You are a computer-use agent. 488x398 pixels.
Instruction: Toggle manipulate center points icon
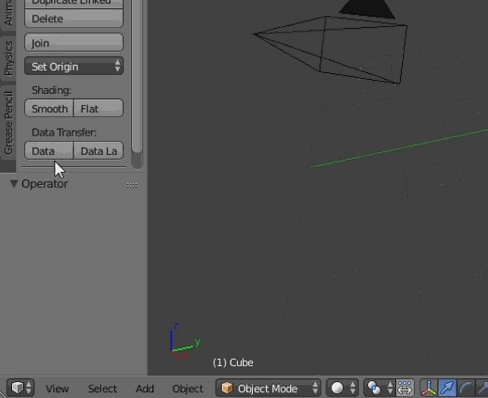pyautogui.click(x=405, y=388)
